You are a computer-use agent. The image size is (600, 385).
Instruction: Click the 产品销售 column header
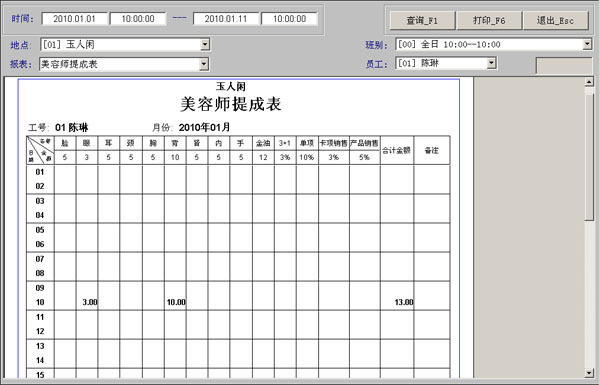pos(364,143)
